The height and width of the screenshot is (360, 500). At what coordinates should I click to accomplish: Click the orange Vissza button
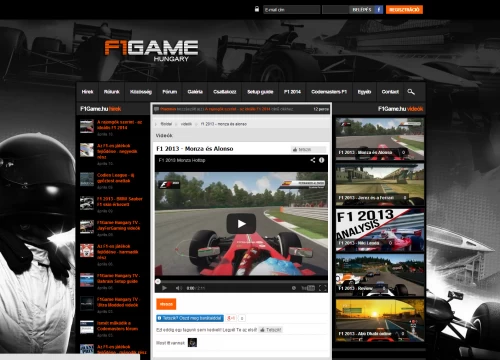(x=166, y=304)
